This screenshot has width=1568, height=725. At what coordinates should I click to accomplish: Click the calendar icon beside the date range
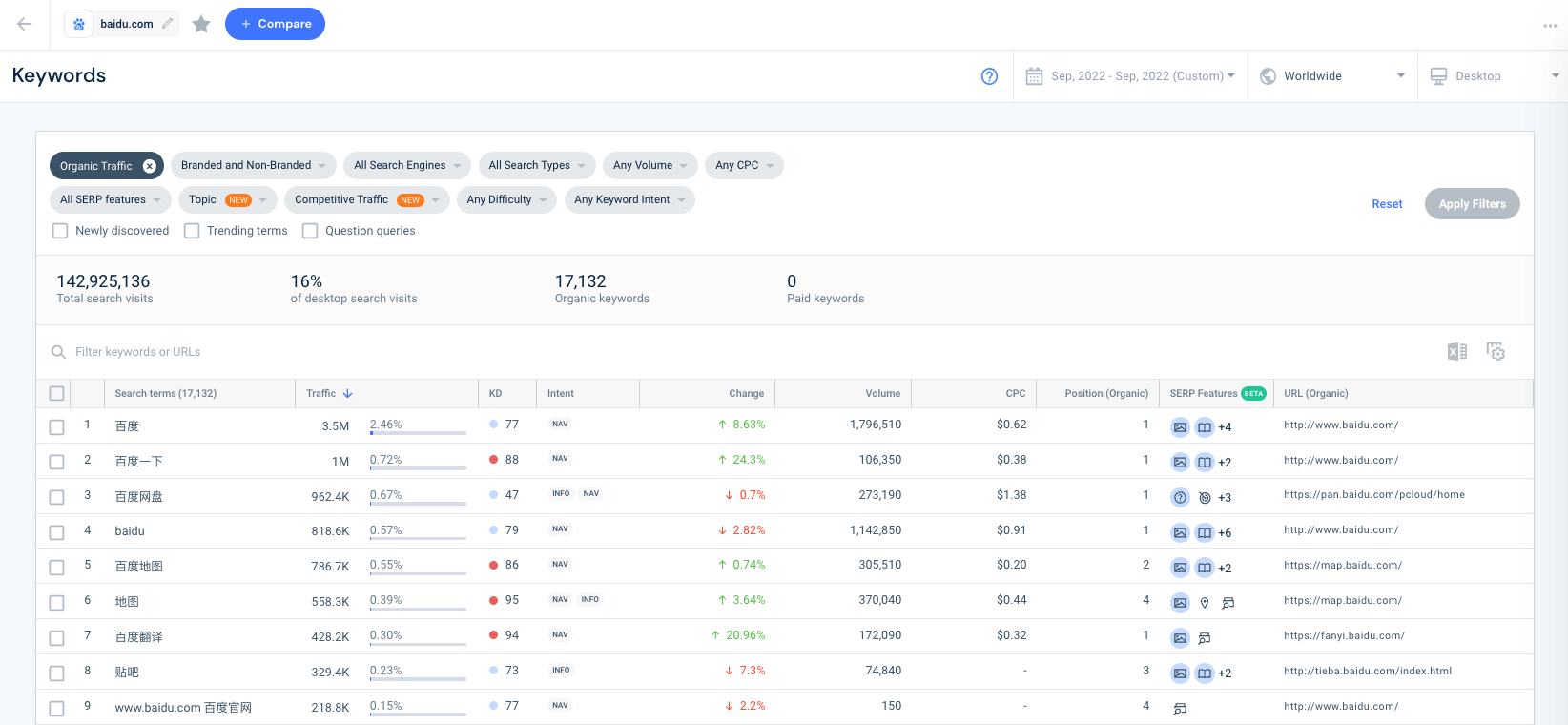click(x=1034, y=76)
